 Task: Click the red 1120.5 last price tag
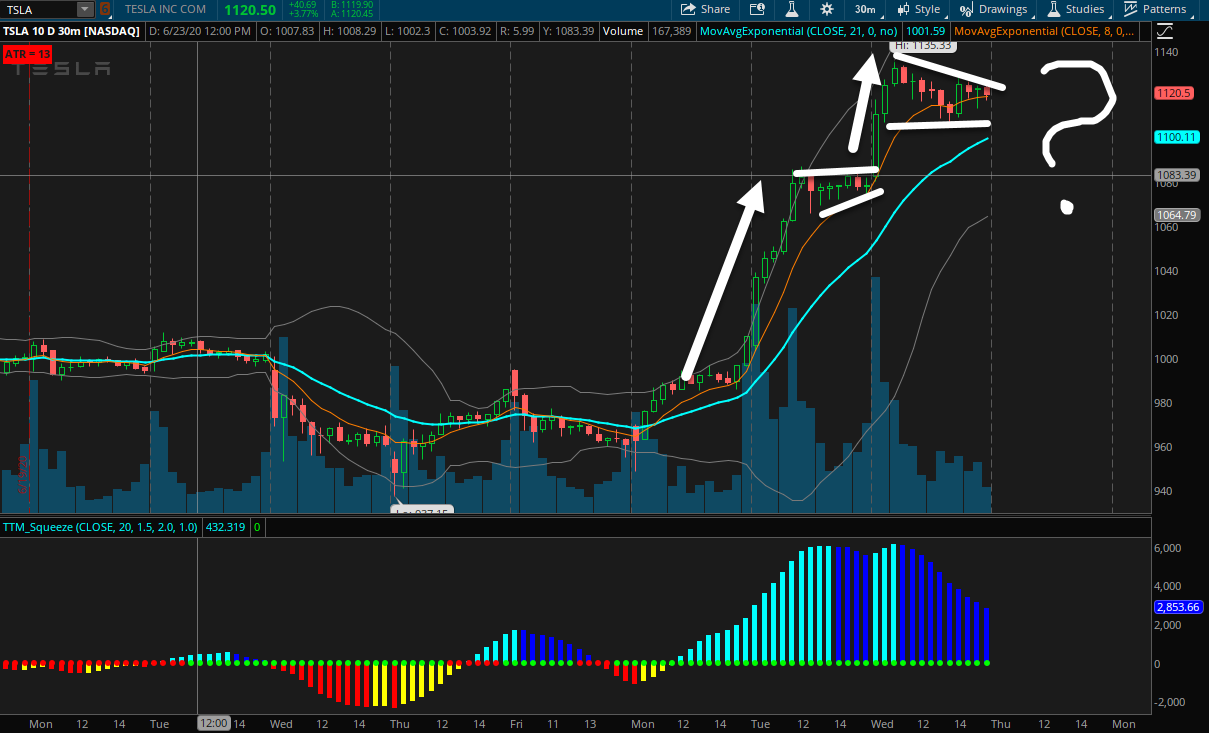(x=1175, y=93)
